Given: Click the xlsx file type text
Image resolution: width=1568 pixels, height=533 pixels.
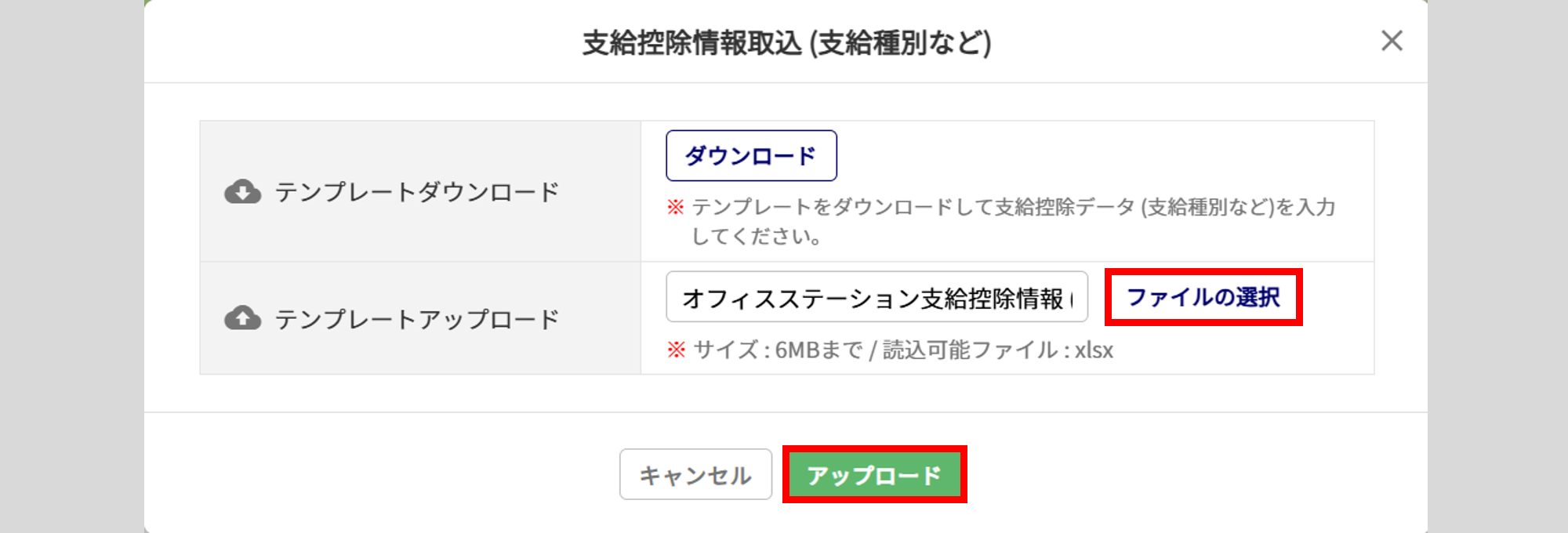Looking at the screenshot, I should coord(1094,350).
